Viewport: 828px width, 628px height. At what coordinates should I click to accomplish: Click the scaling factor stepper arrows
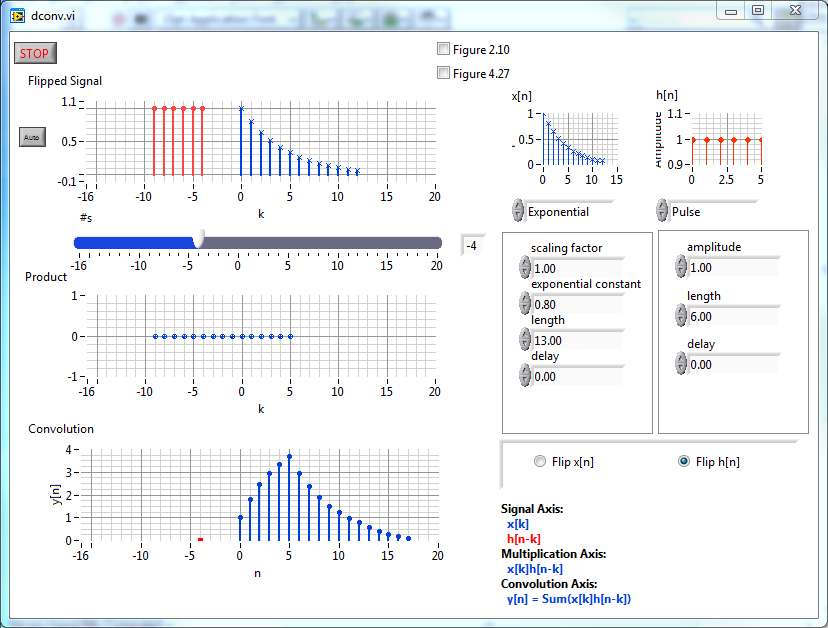click(525, 267)
